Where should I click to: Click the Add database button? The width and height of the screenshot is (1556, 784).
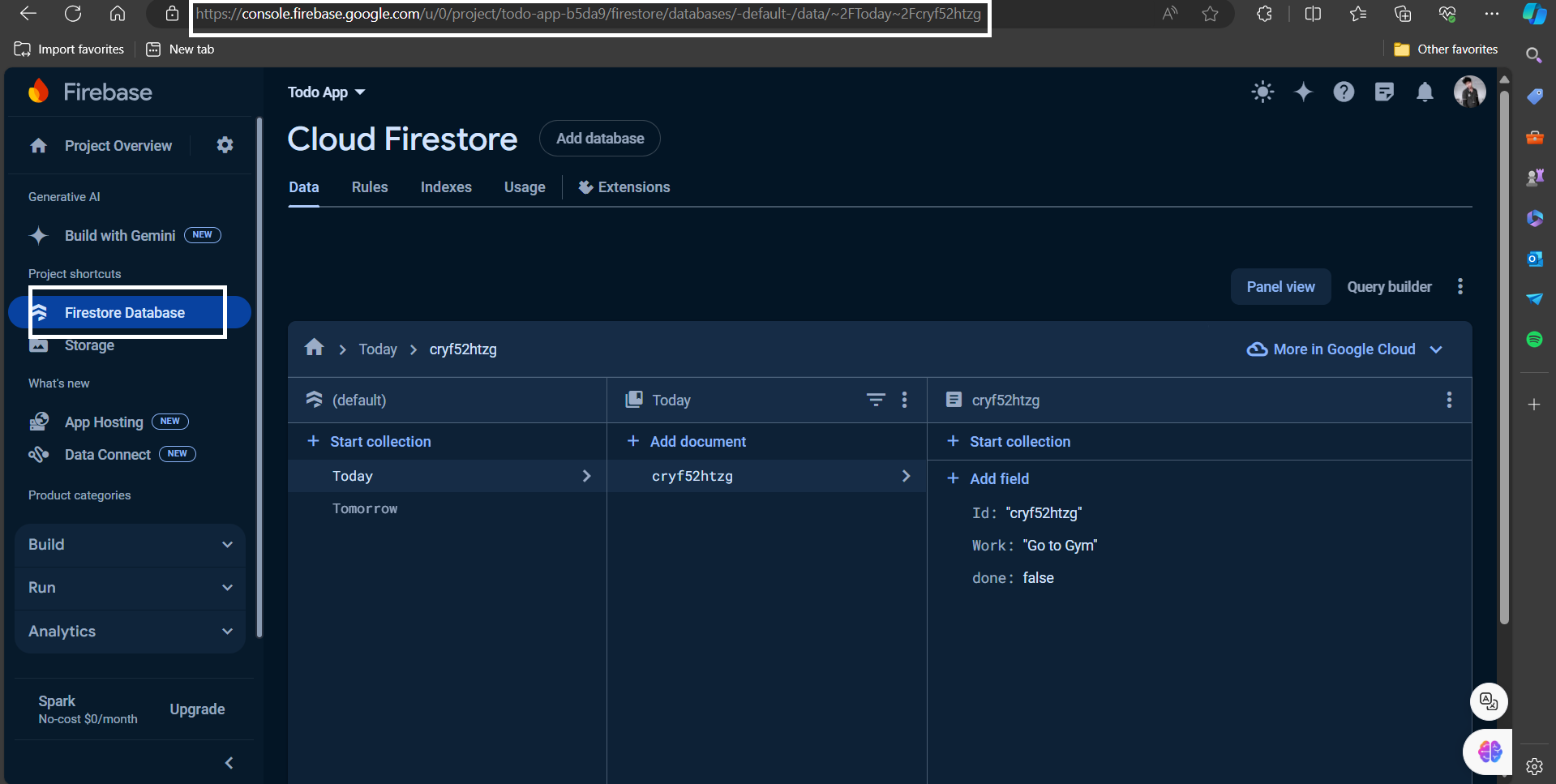pyautogui.click(x=600, y=139)
